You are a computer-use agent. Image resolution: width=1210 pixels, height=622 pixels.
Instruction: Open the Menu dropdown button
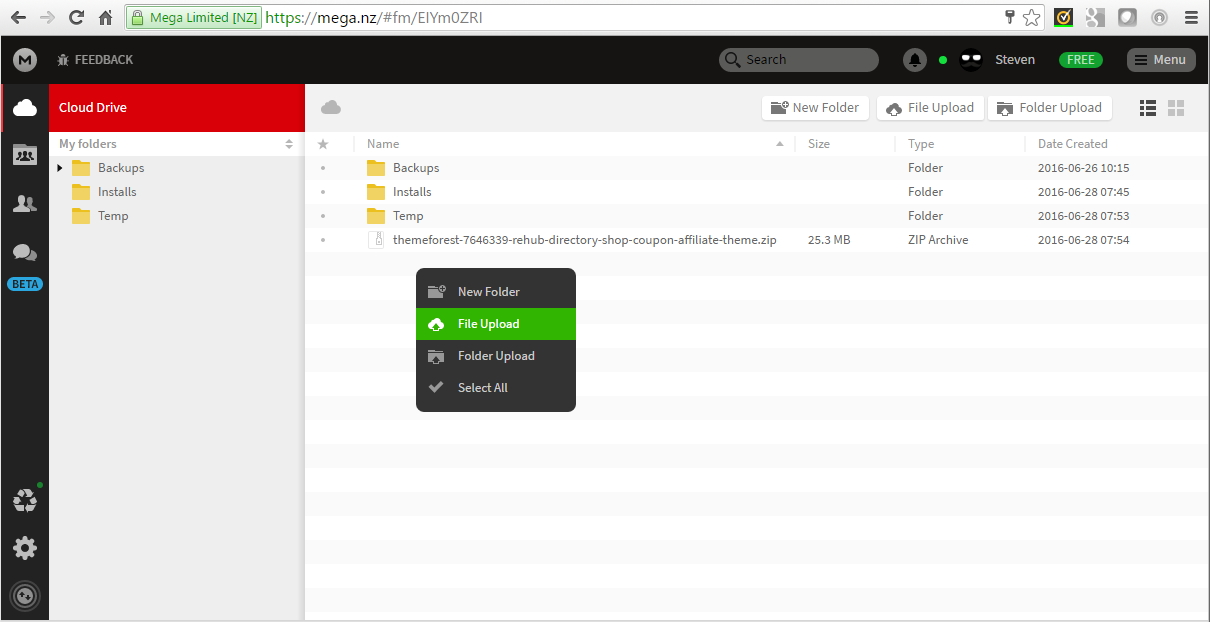coord(1161,60)
